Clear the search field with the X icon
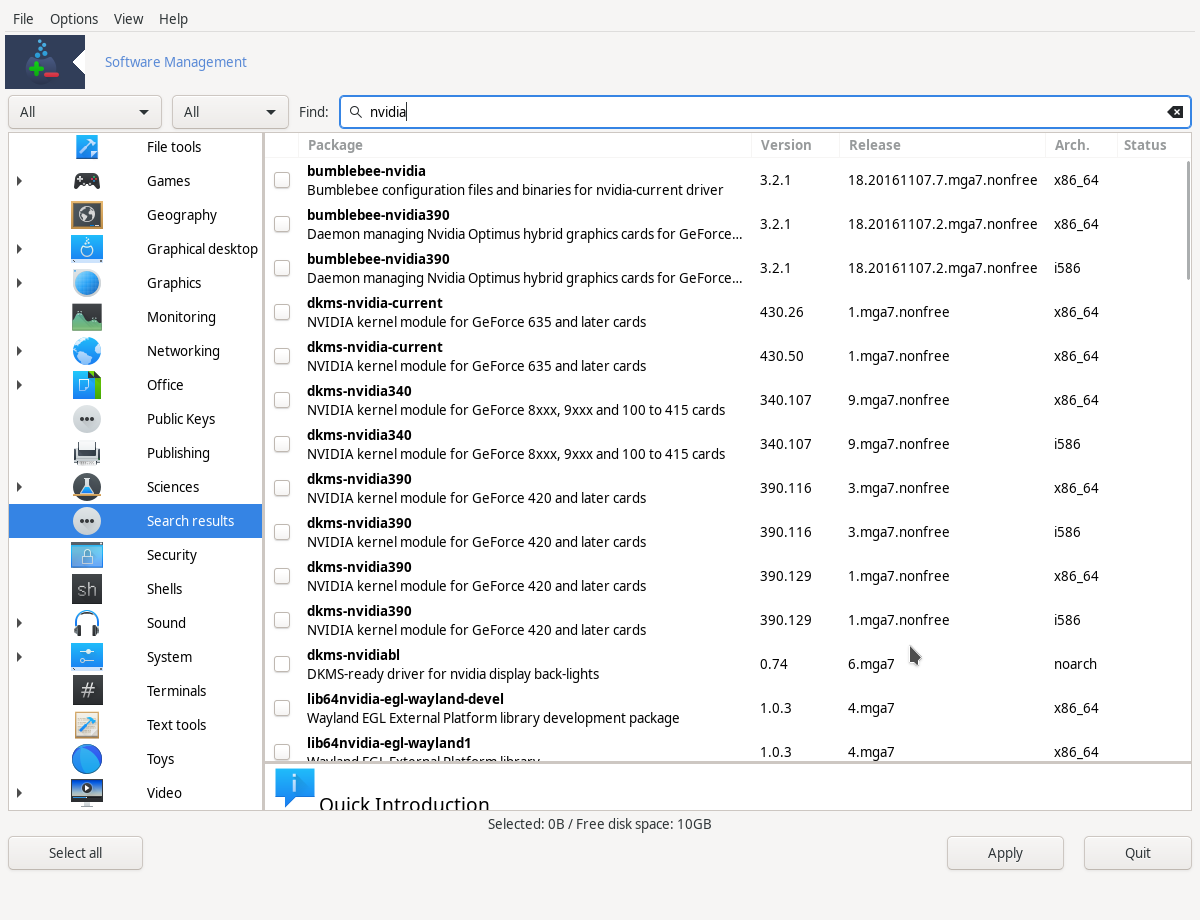 1175,112
